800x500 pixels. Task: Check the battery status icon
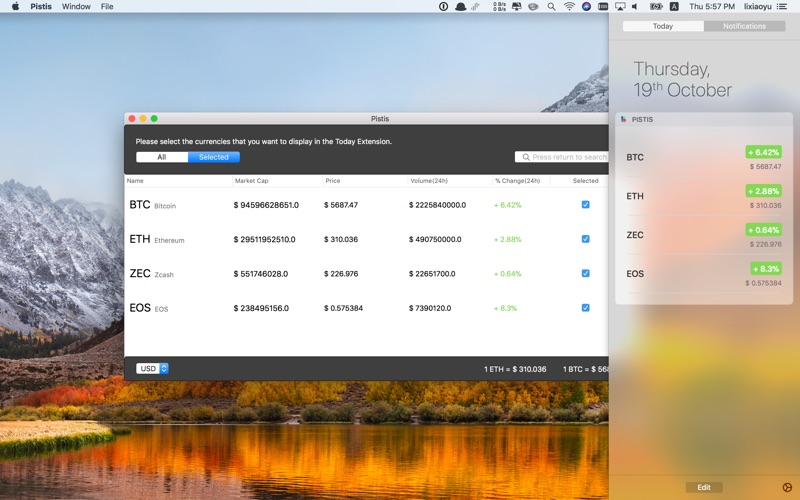pos(656,7)
